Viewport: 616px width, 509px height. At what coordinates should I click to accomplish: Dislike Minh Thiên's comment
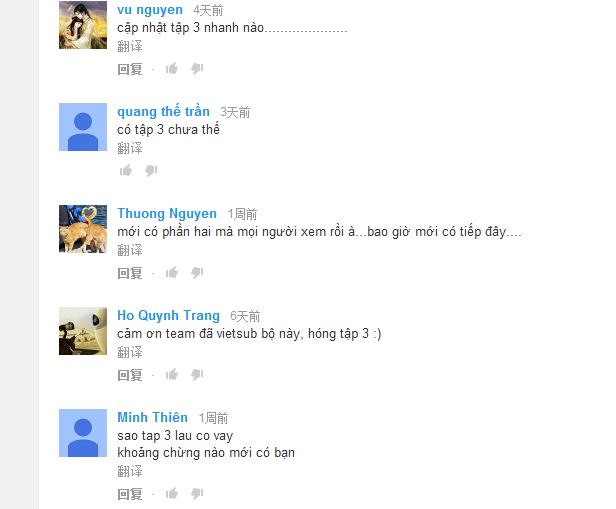pyautogui.click(x=197, y=494)
